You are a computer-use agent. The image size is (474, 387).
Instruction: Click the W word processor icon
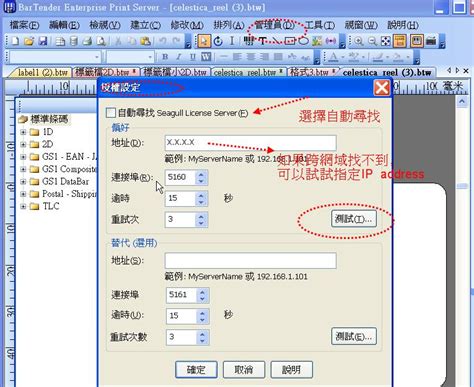click(x=206, y=57)
